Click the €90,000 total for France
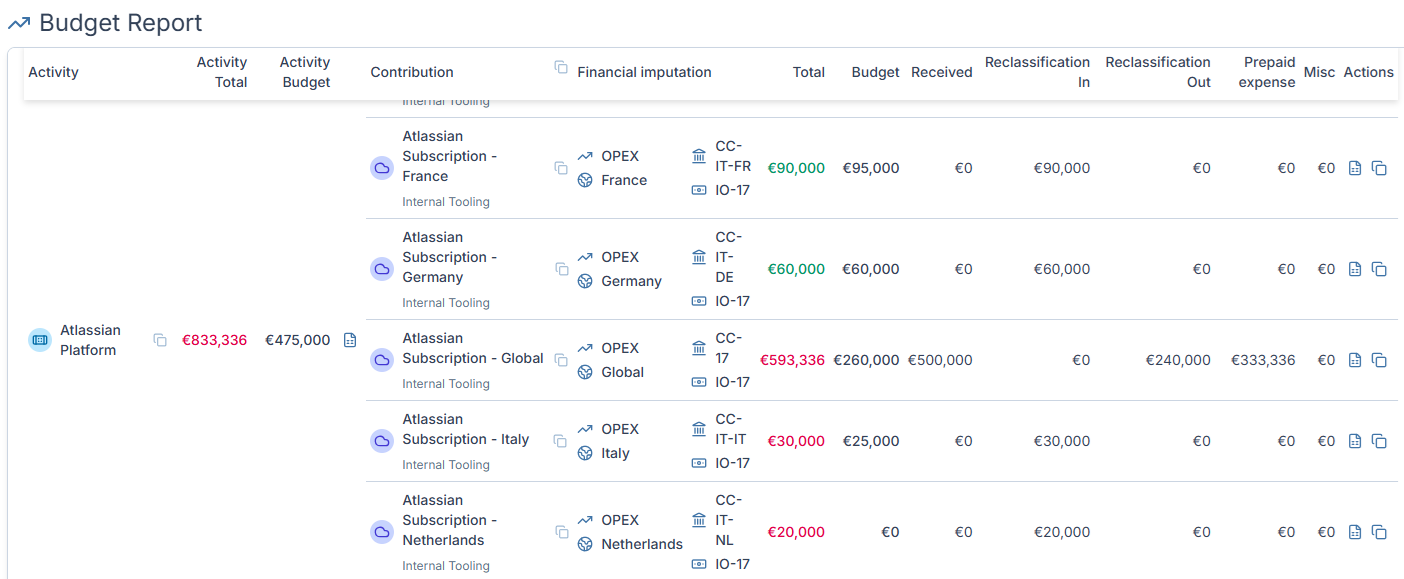 796,168
